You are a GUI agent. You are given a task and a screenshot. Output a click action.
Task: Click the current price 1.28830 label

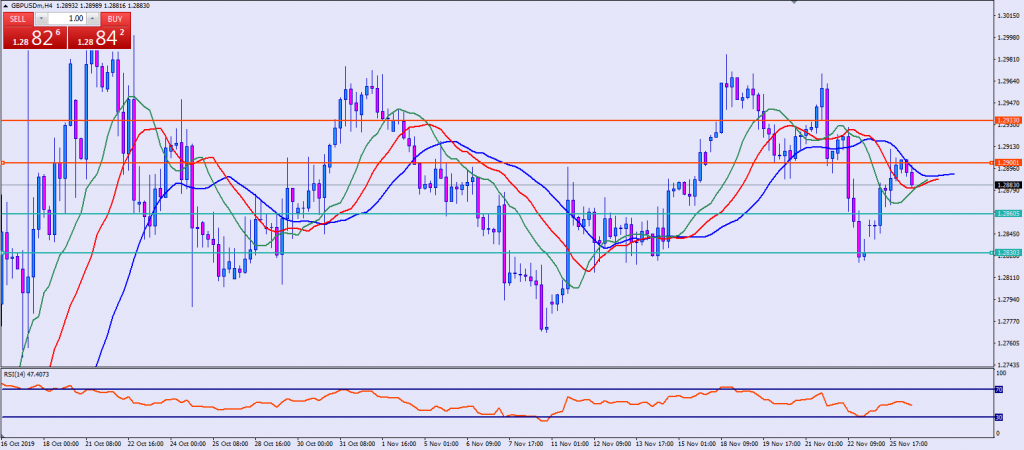tap(1008, 185)
